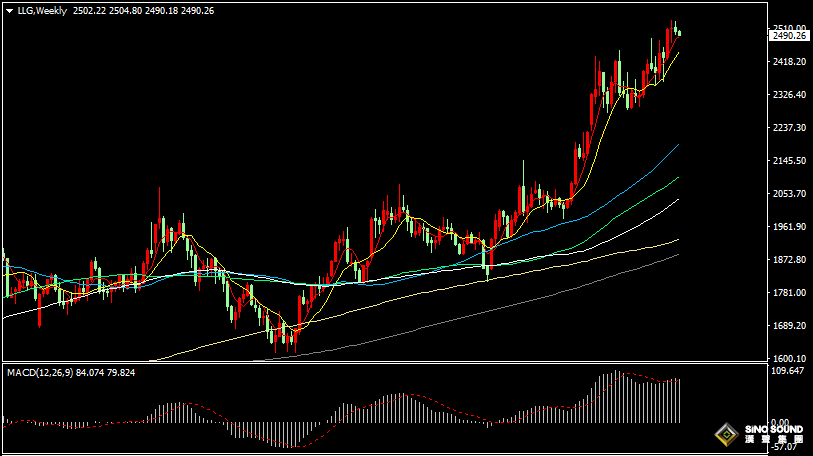Click the 2510.00 price axis label
The image size is (813, 456).
(x=788, y=28)
